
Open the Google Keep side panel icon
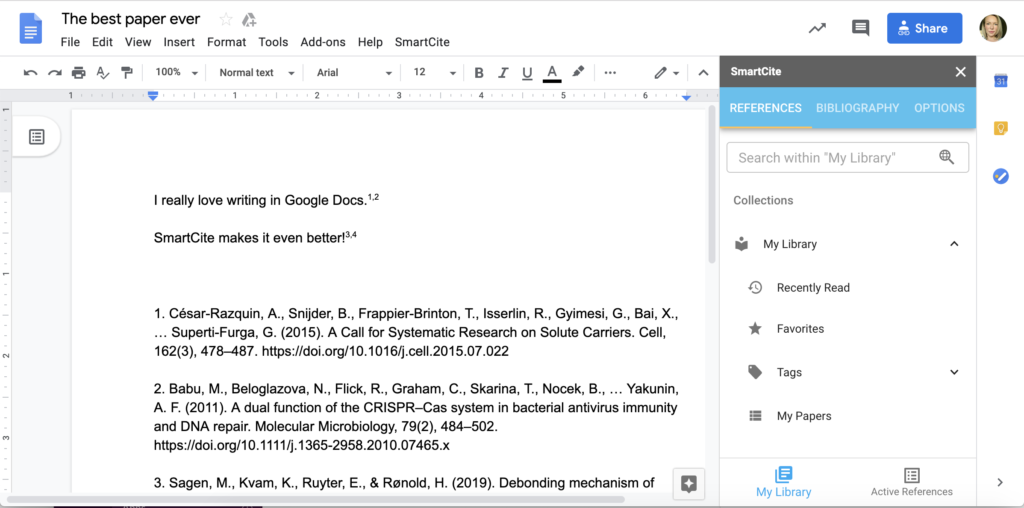tap(1000, 128)
